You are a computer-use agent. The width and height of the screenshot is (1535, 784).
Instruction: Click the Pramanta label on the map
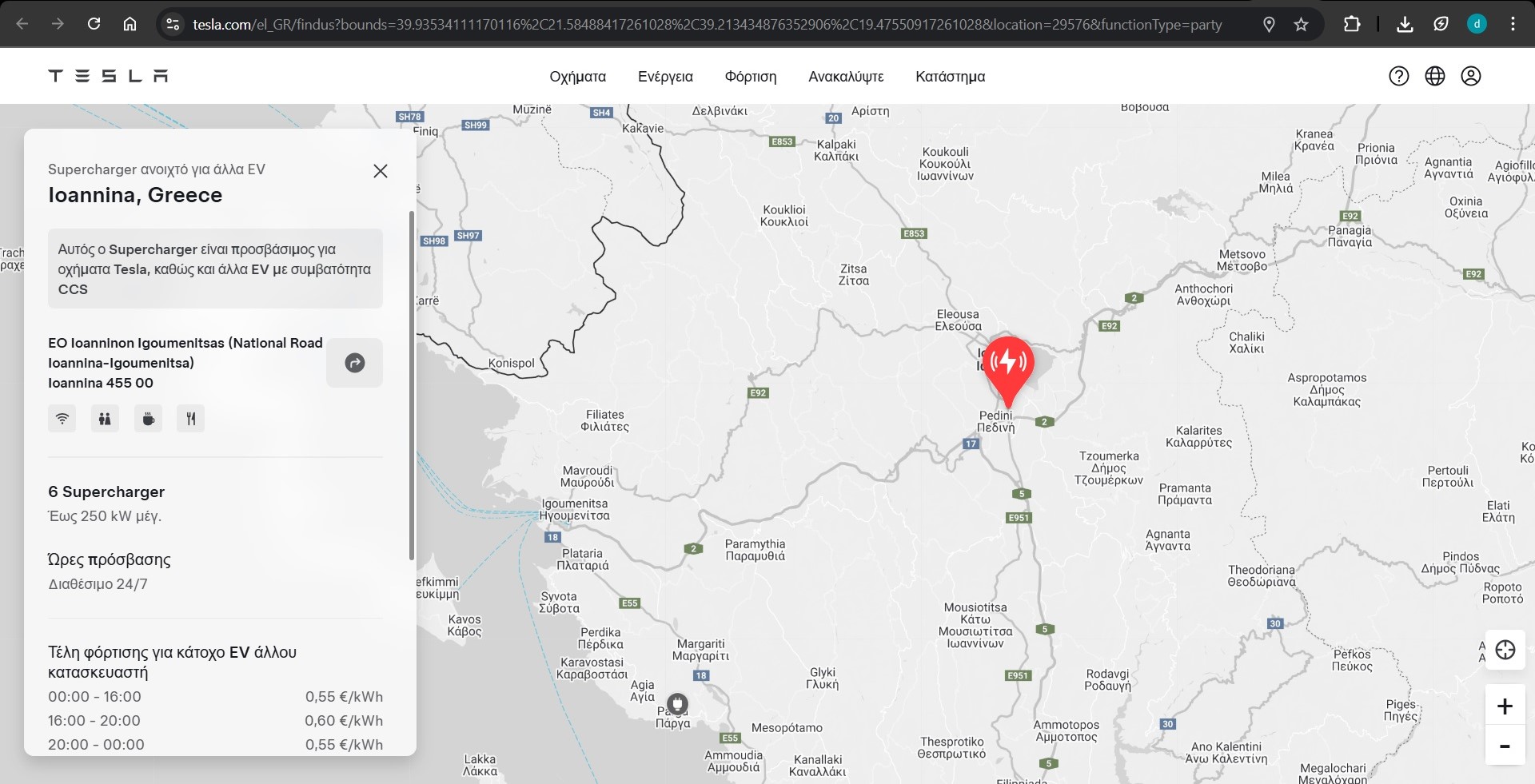tap(1185, 493)
